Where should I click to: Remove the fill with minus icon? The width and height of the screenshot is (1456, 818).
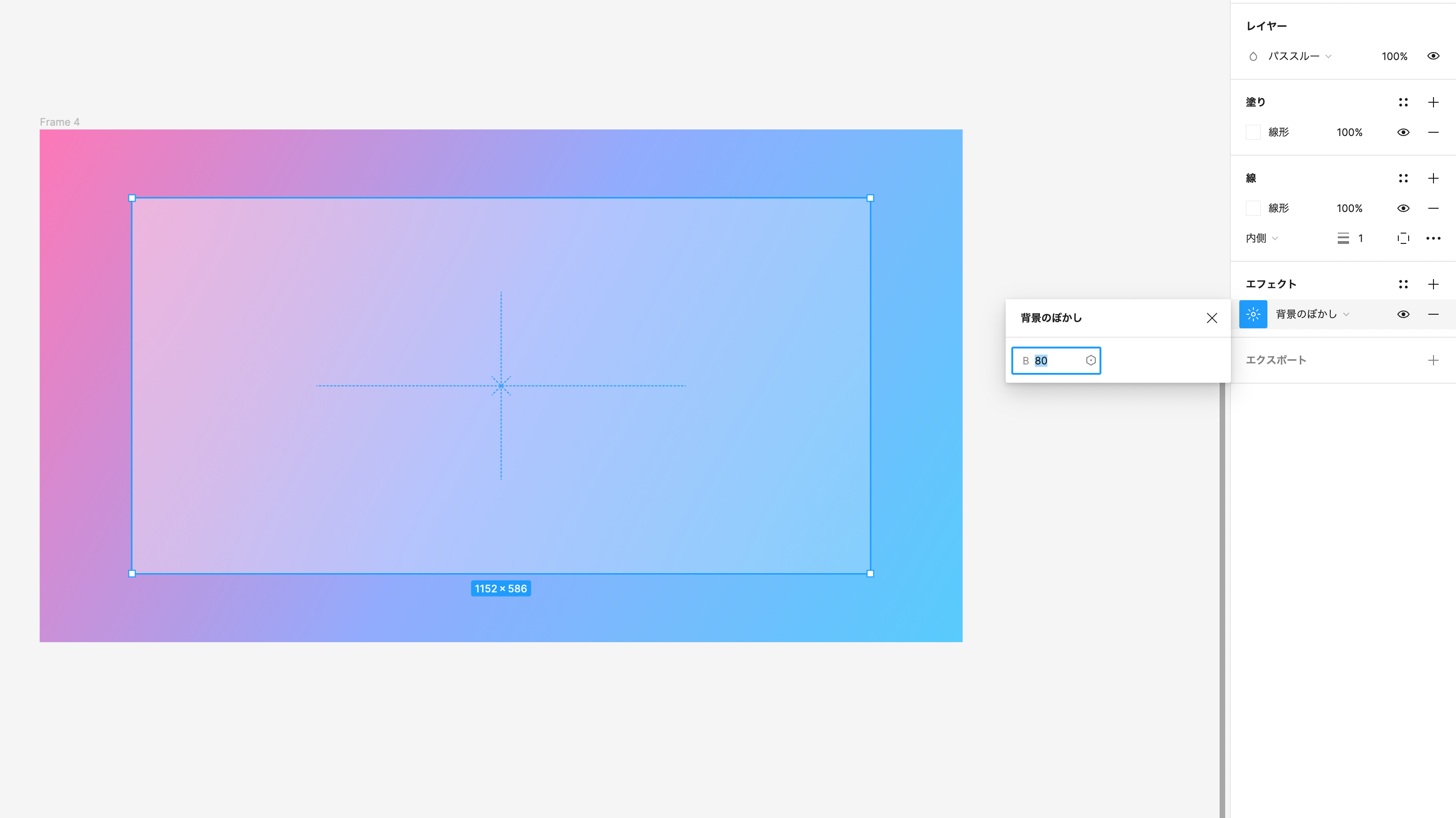coord(1433,132)
